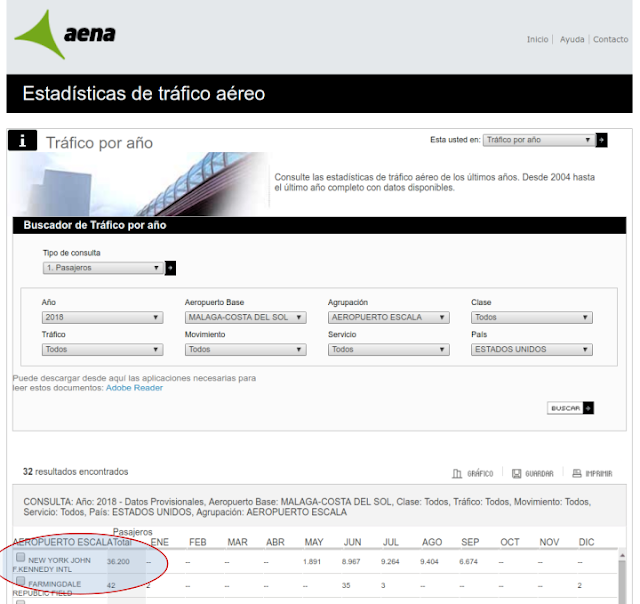Open the Movimiento dropdown
The height and width of the screenshot is (604, 640).
245,350
